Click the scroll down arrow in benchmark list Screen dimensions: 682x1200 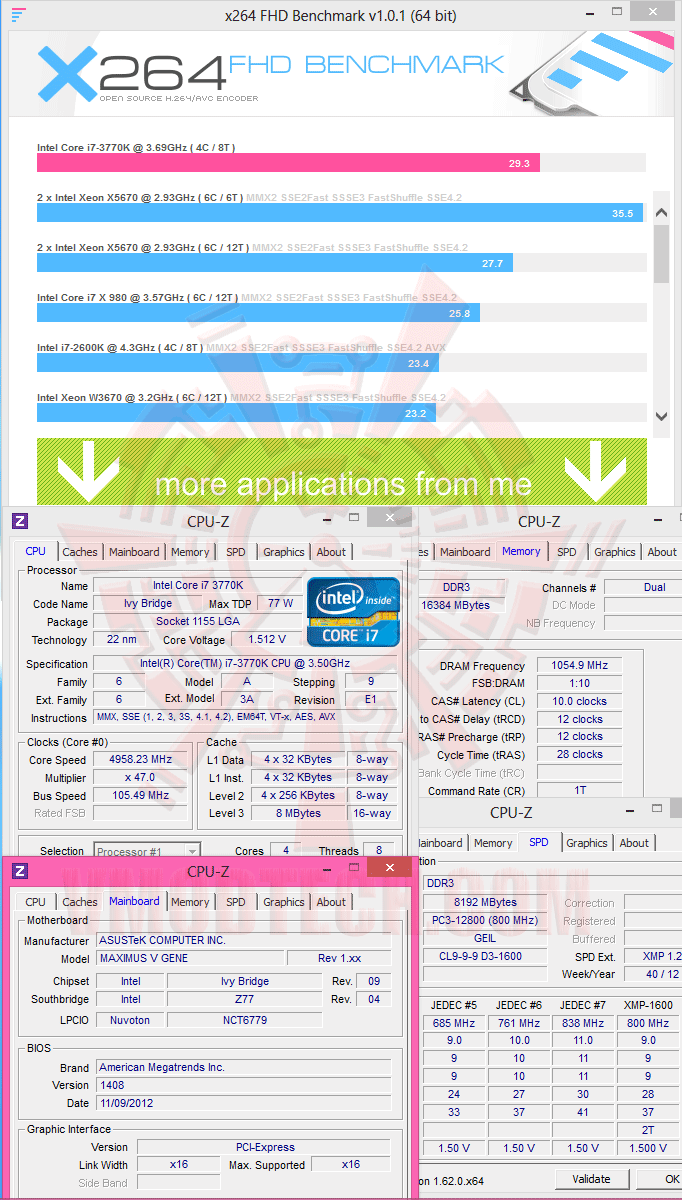point(662,416)
